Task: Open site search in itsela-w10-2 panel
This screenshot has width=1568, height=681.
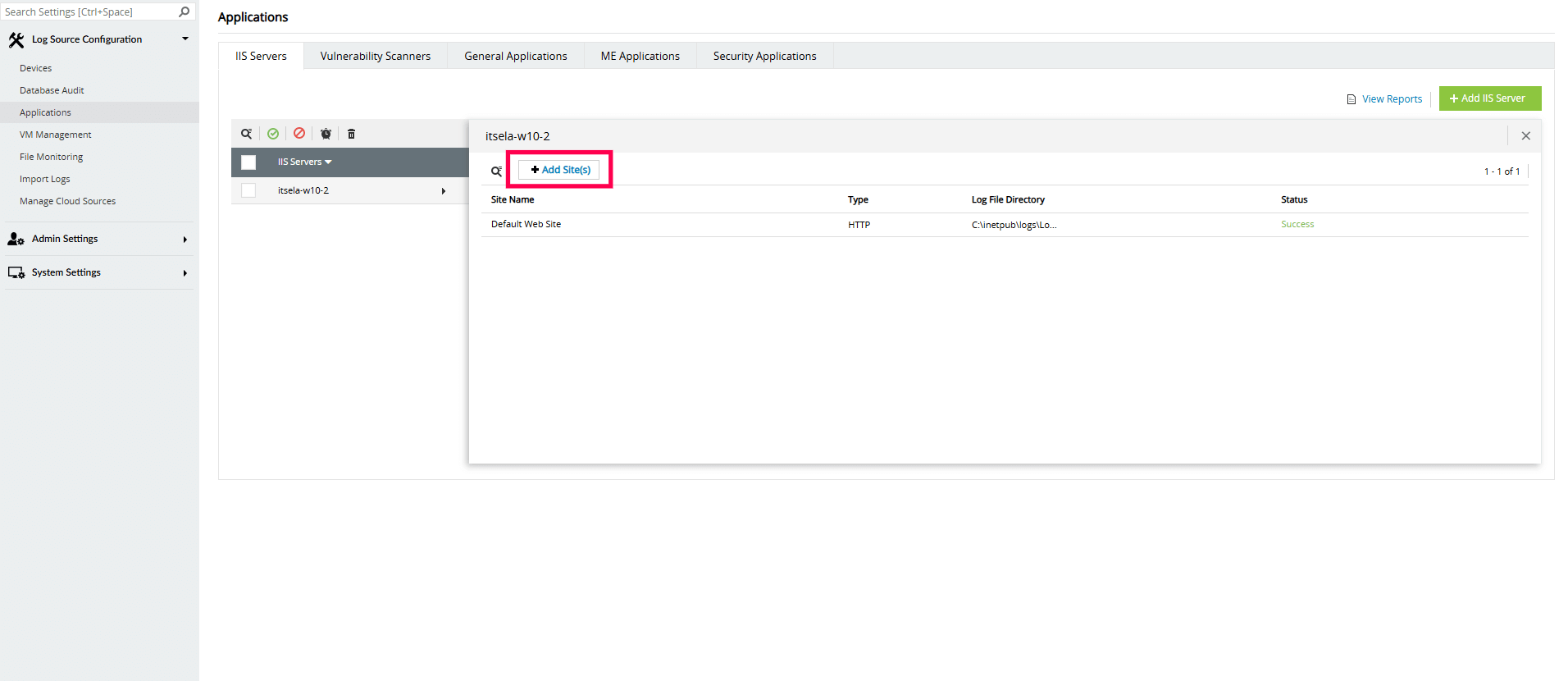Action: (496, 171)
